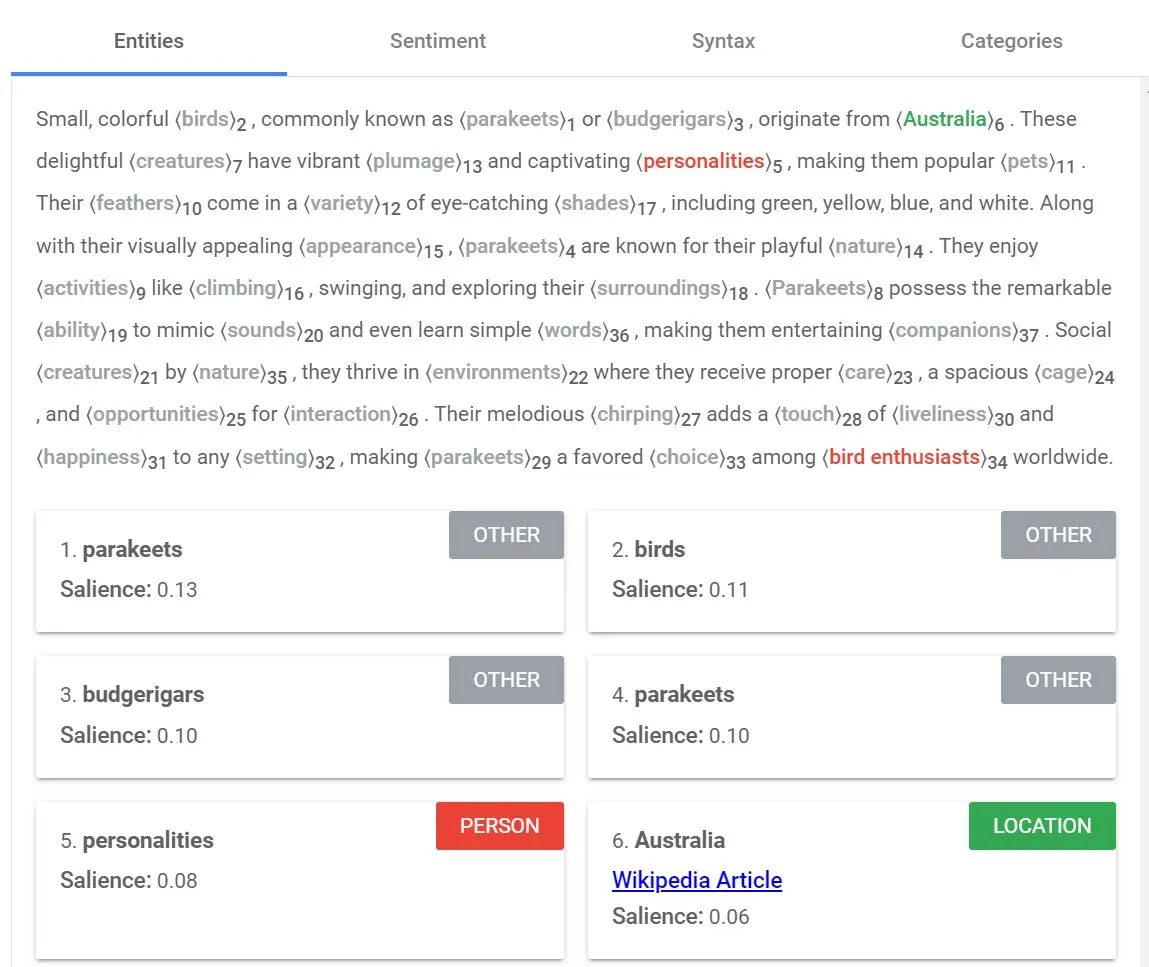This screenshot has height=967, width=1149.
Task: Open Australia's Wikipedia Article link
Action: pyautogui.click(x=696, y=880)
